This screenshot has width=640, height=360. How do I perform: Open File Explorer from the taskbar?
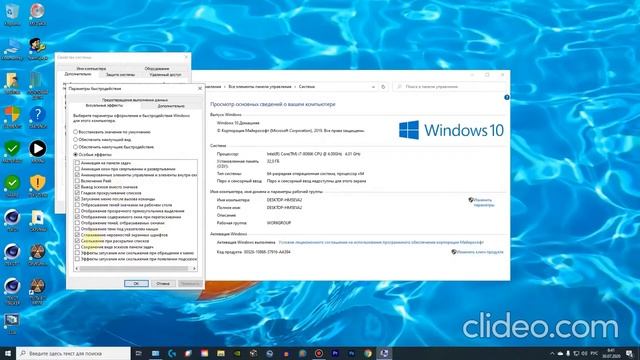[x=221, y=353]
